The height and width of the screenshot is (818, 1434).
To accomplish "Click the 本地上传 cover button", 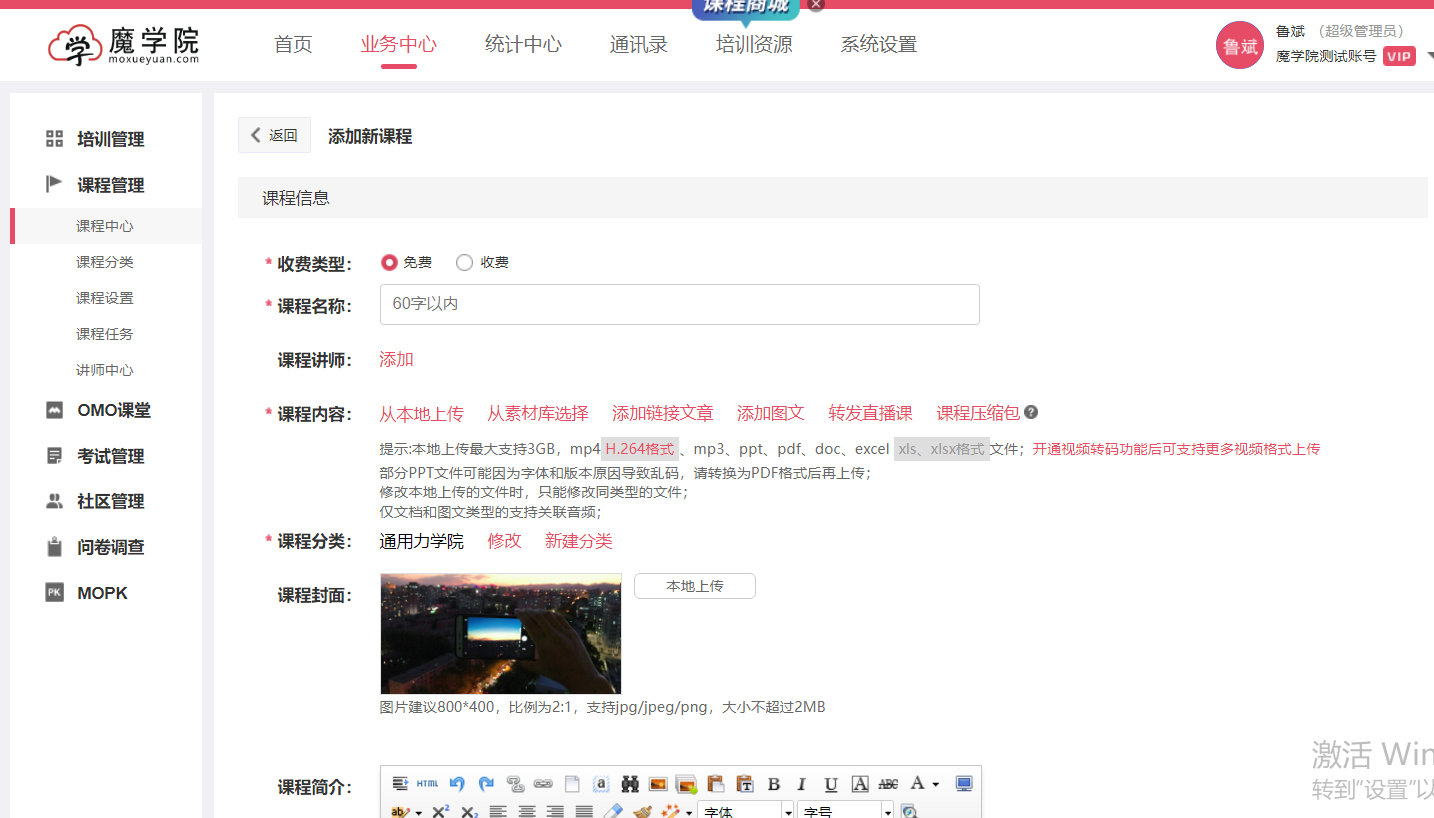I will [x=695, y=586].
